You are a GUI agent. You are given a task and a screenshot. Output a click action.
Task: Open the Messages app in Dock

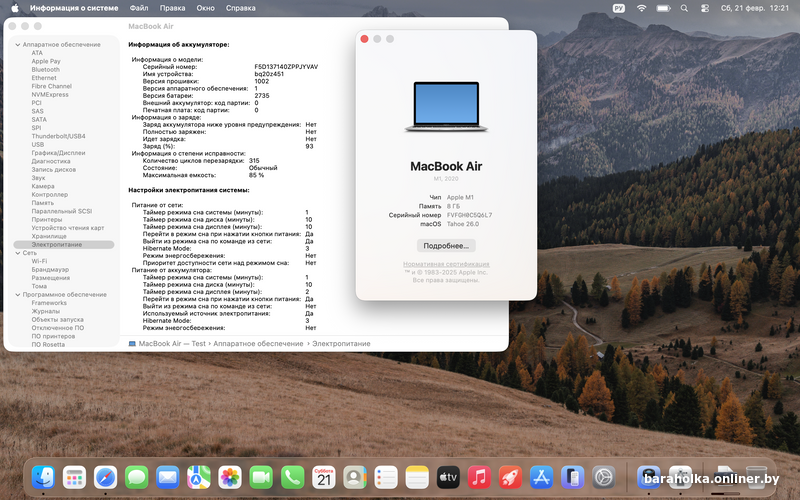tap(137, 478)
